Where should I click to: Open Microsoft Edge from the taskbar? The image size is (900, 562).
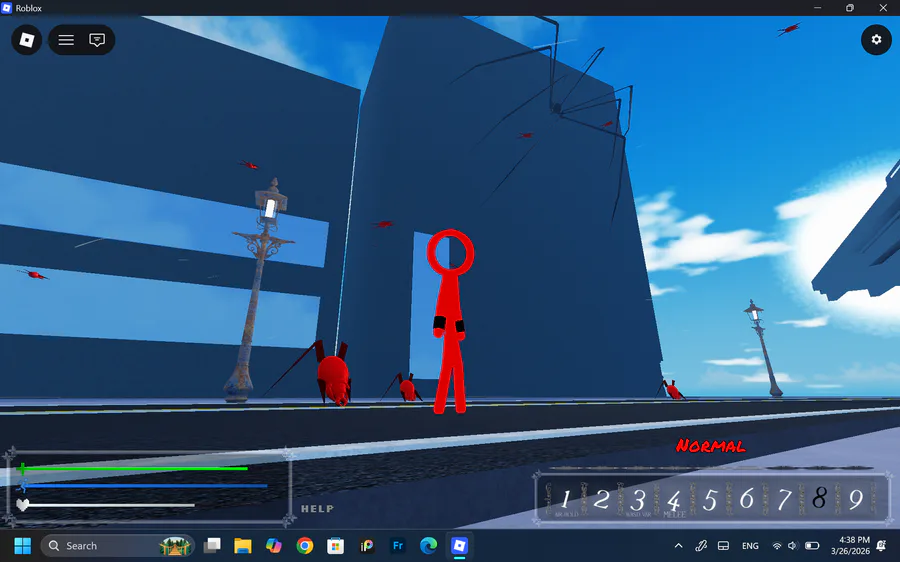[428, 545]
